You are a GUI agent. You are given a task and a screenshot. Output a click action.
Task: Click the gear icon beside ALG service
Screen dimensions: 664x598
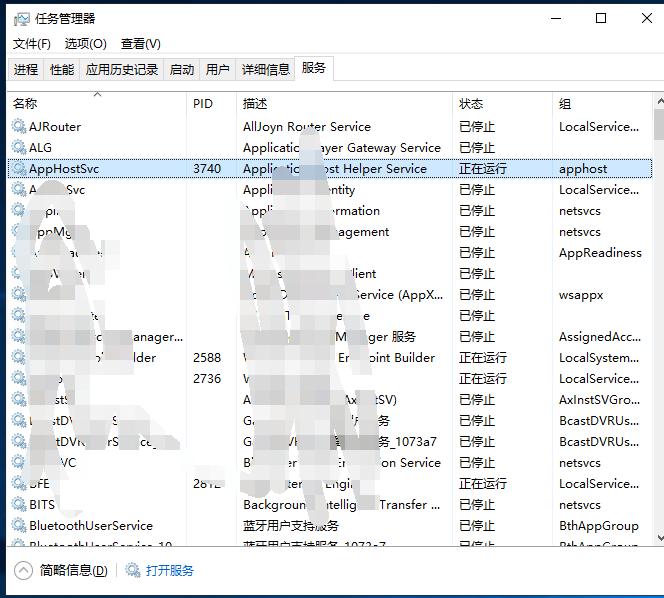tap(19, 148)
